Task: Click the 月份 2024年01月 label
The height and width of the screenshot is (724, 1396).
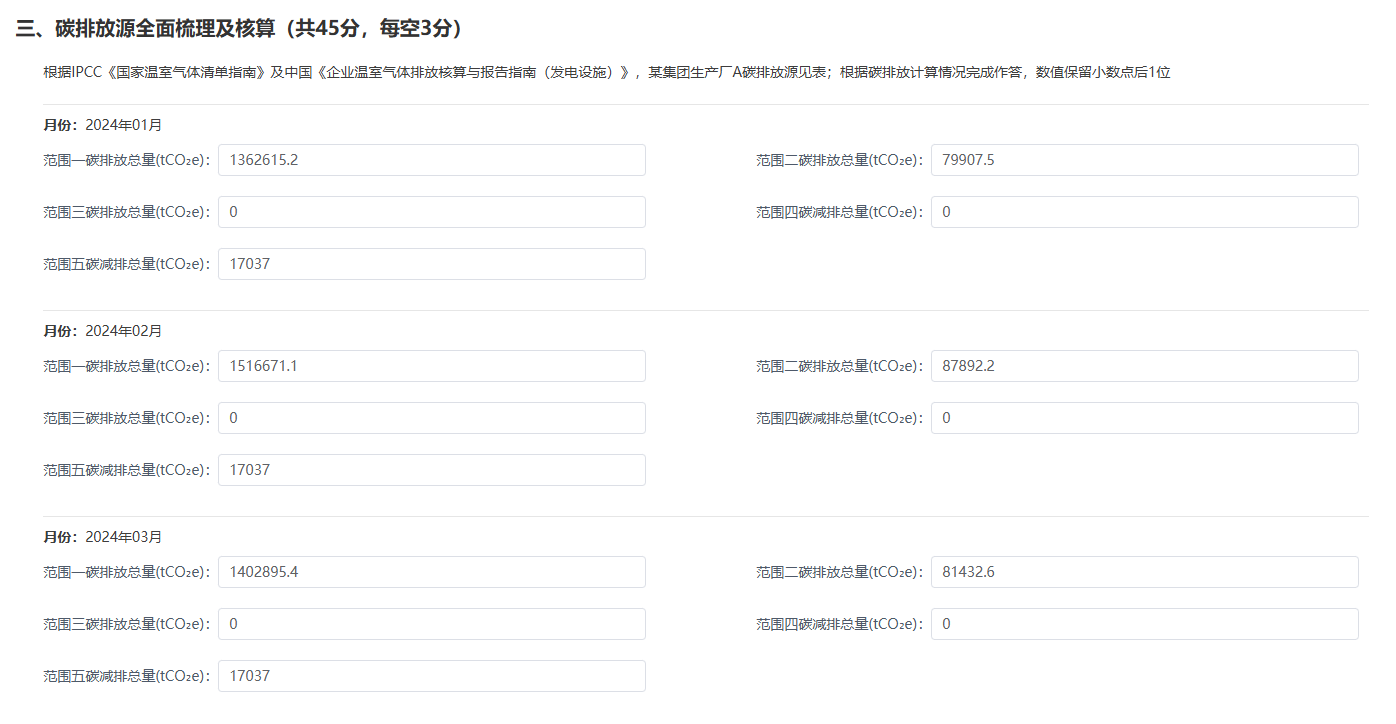Action: click(x=104, y=126)
